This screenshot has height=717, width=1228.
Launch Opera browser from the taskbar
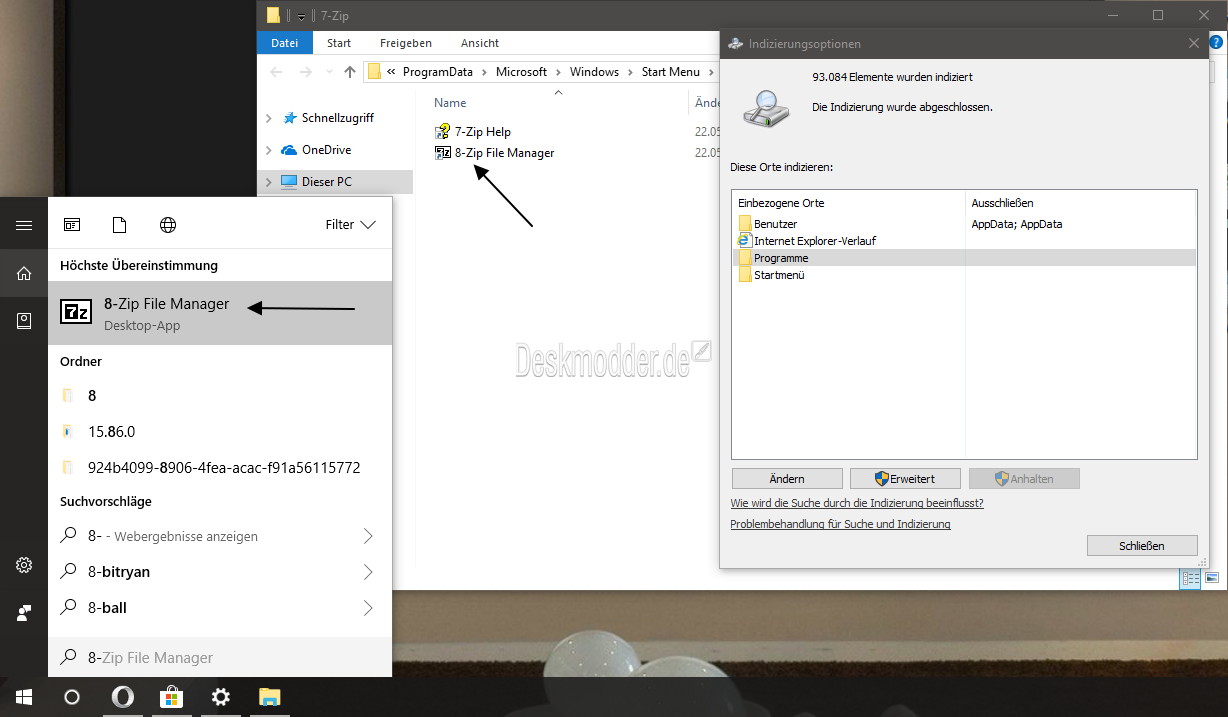(x=122, y=697)
